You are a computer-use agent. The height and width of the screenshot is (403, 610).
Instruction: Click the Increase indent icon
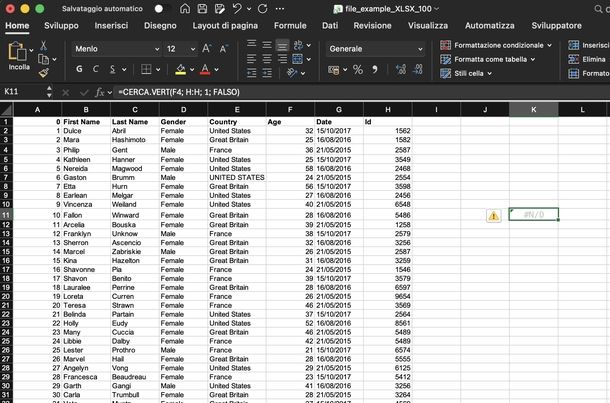267,73
